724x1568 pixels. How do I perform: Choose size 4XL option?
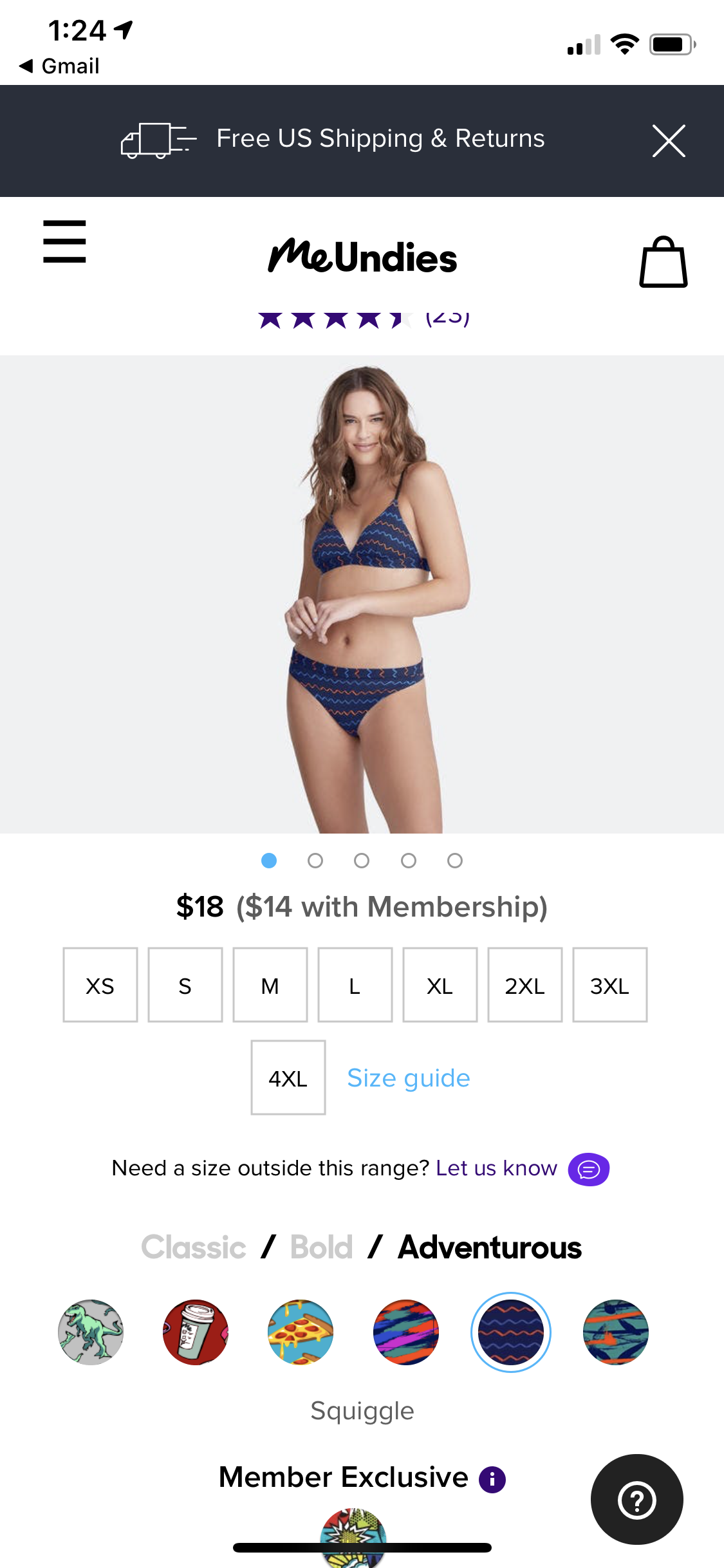coord(288,1078)
